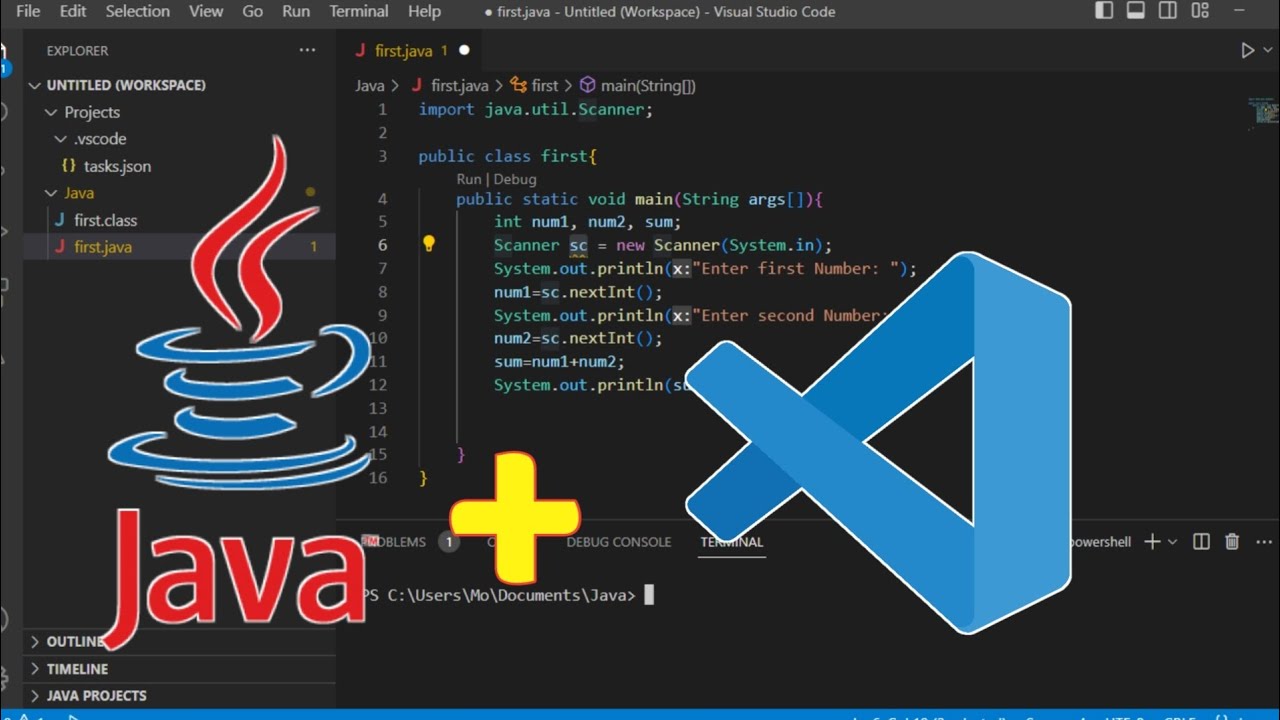Screen dimensions: 1280x720
Task: Run Java file with play icon
Action: click(1247, 50)
